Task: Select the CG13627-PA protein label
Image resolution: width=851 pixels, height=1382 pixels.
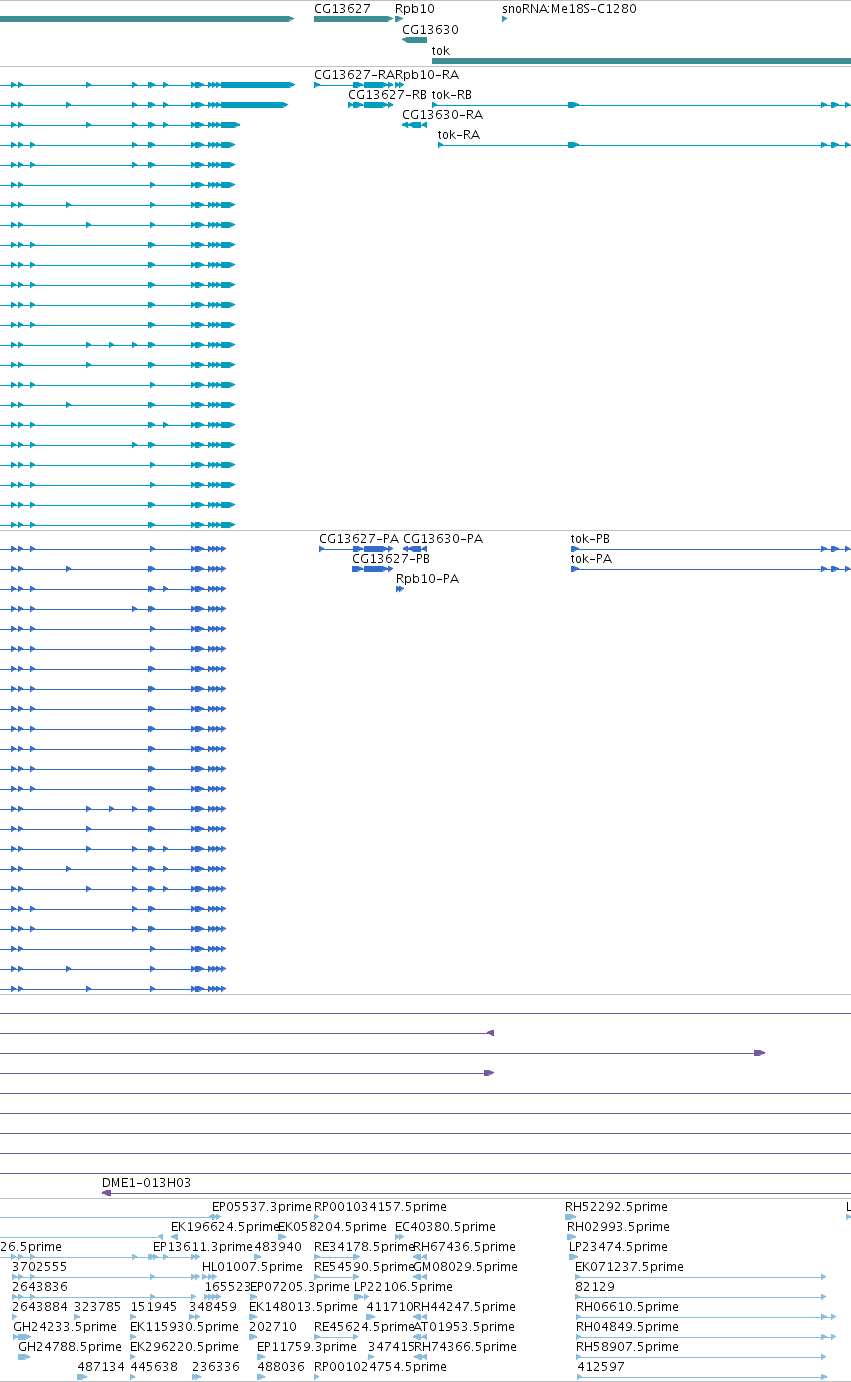Action: pos(359,538)
